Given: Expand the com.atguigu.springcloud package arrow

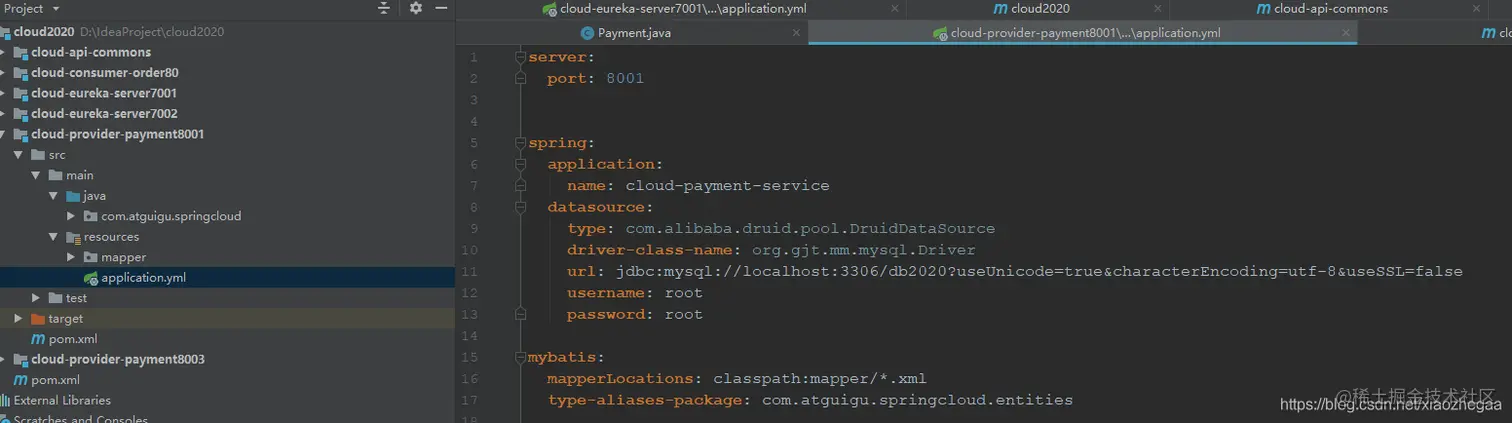Looking at the screenshot, I should point(71,216).
